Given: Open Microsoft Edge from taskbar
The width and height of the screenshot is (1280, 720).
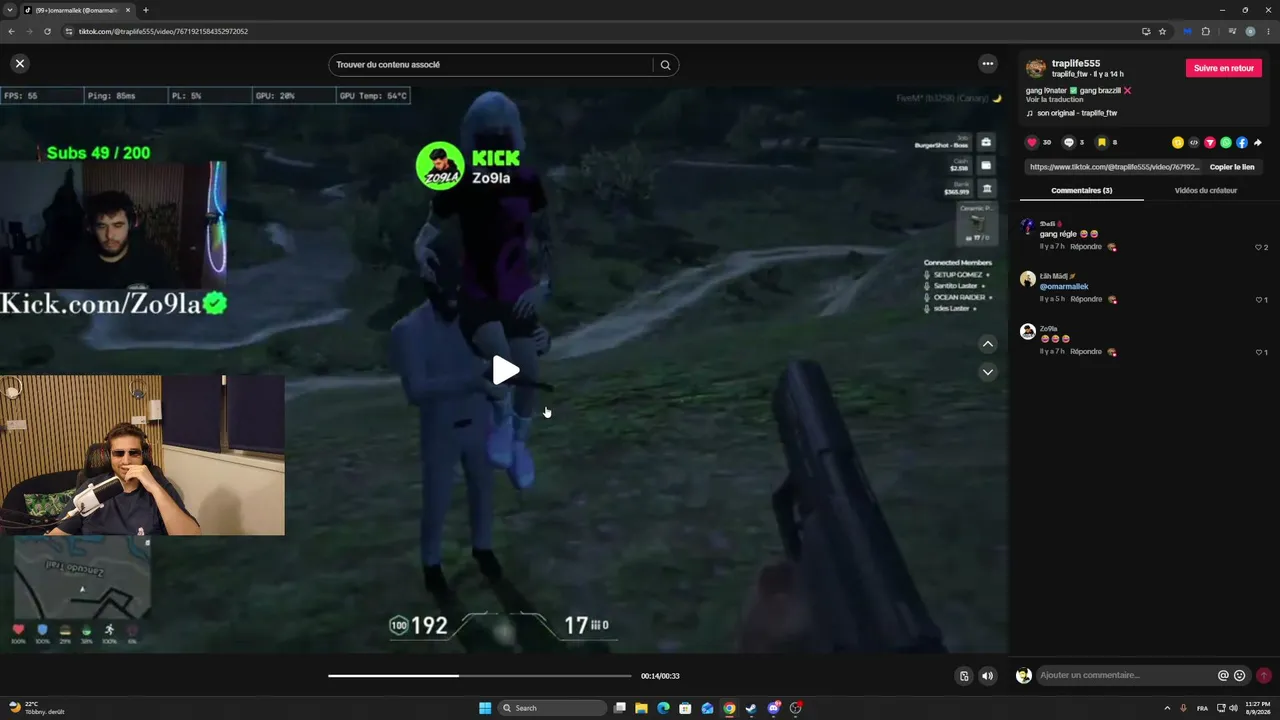Looking at the screenshot, I should click(663, 708).
